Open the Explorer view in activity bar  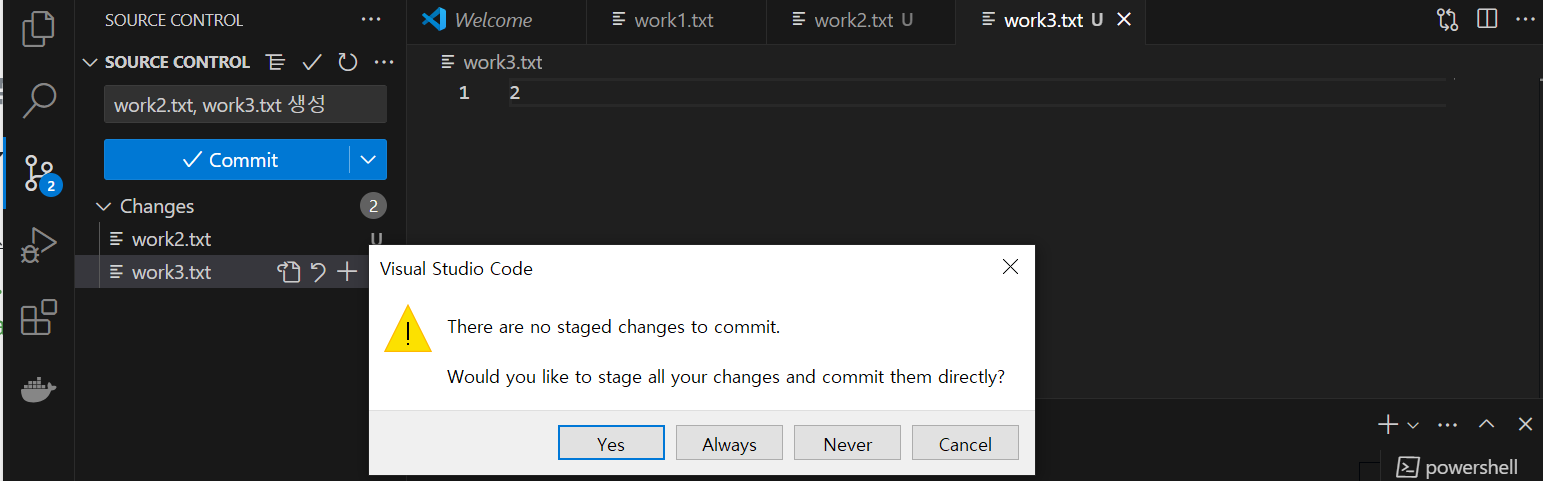click(x=38, y=27)
